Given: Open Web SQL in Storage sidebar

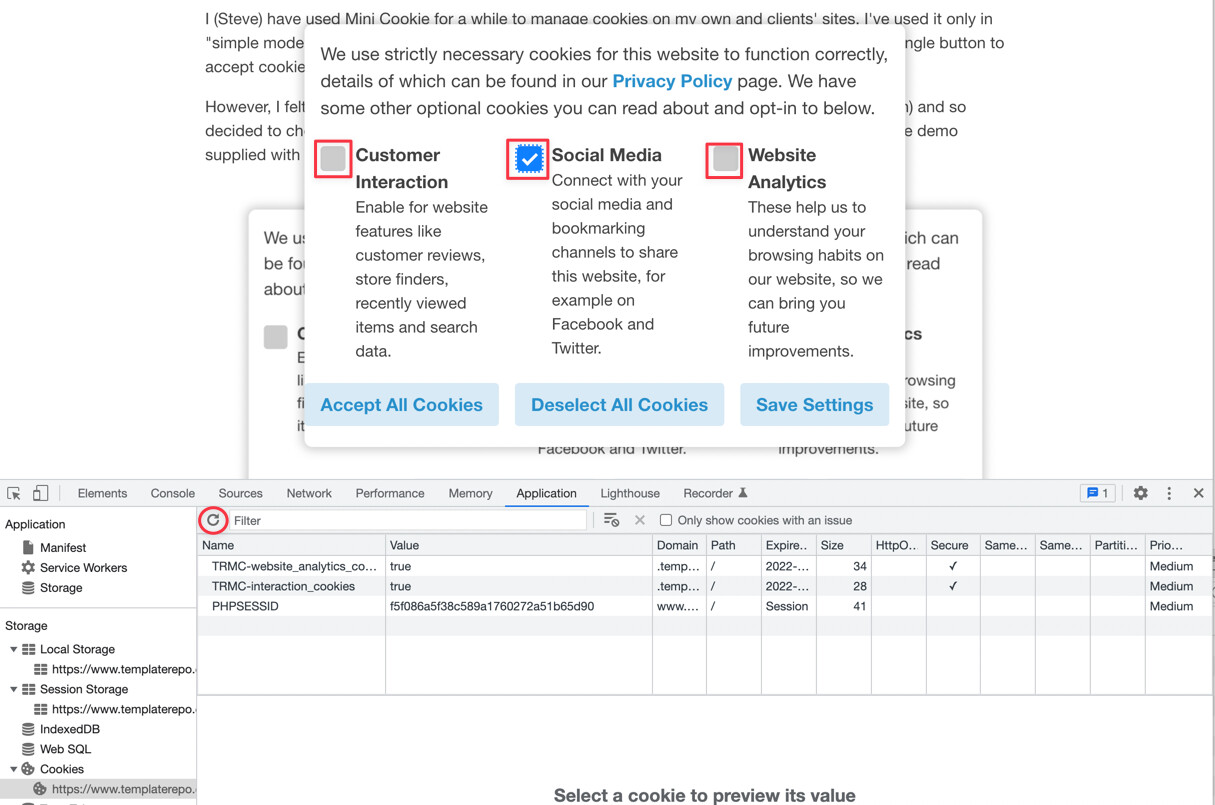Looking at the screenshot, I should click(x=65, y=749).
